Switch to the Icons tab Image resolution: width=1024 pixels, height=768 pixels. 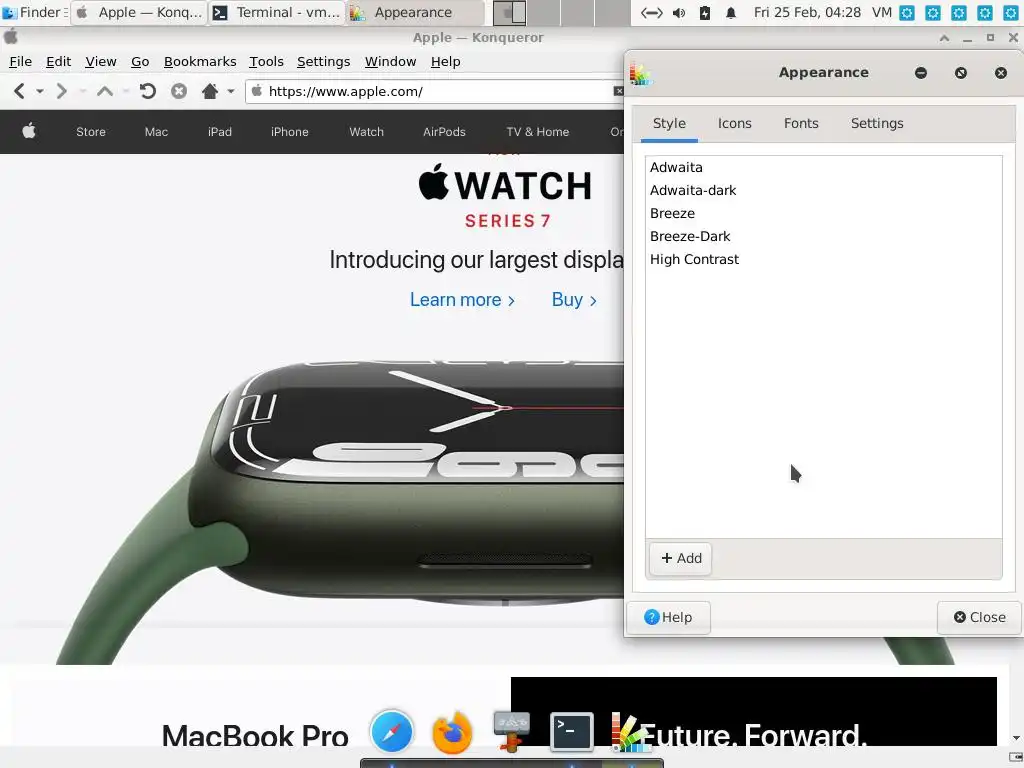734,123
